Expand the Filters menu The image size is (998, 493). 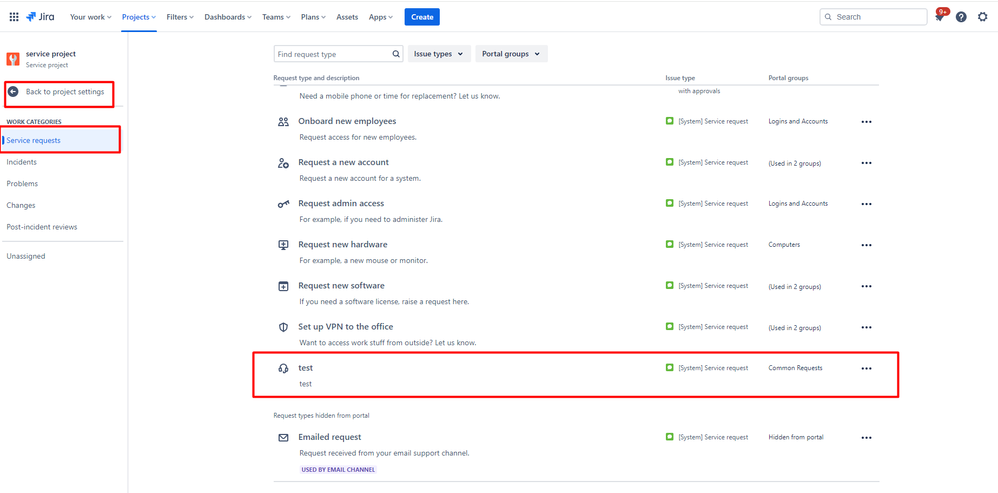(x=180, y=17)
